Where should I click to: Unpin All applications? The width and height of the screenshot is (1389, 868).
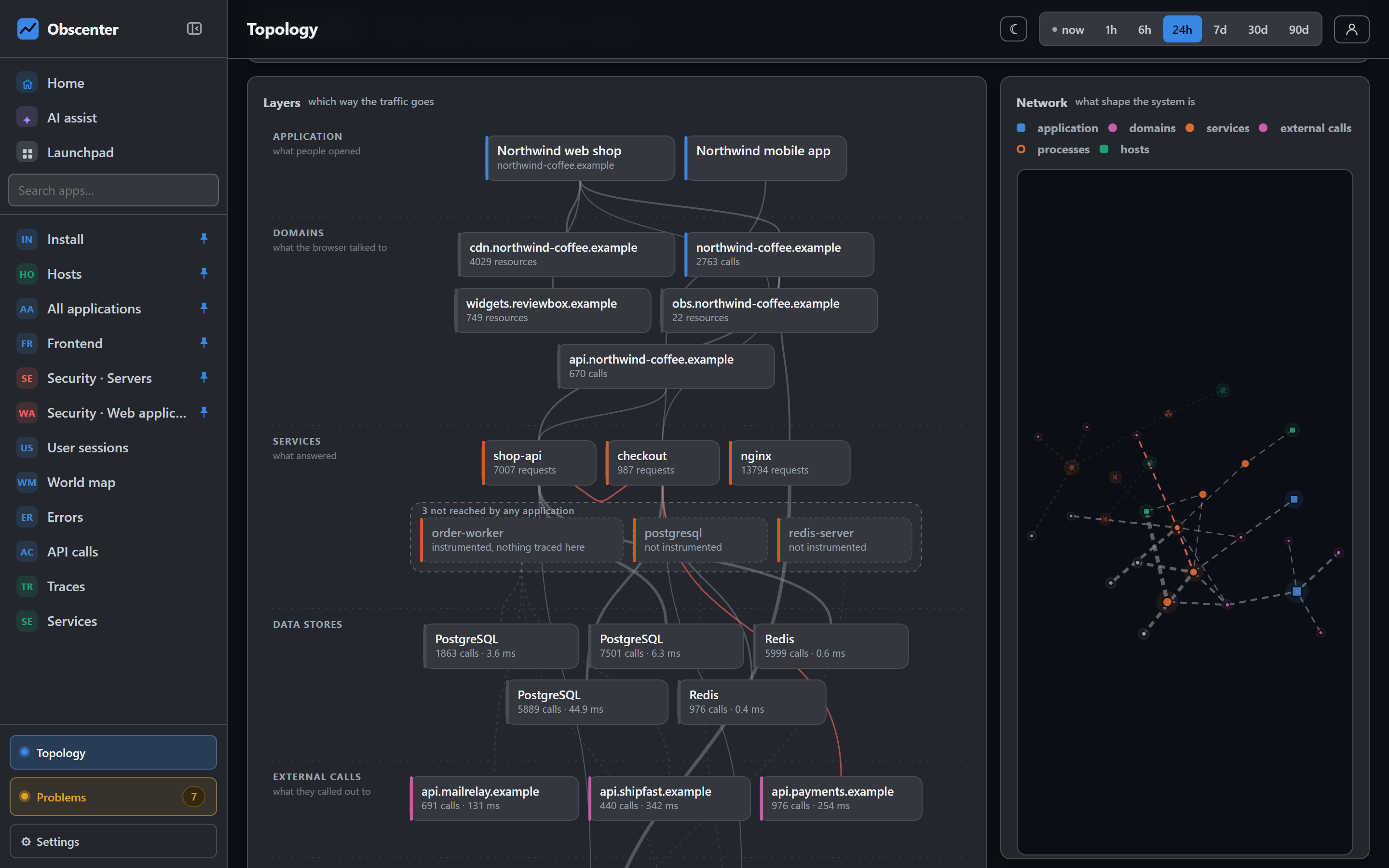(204, 308)
